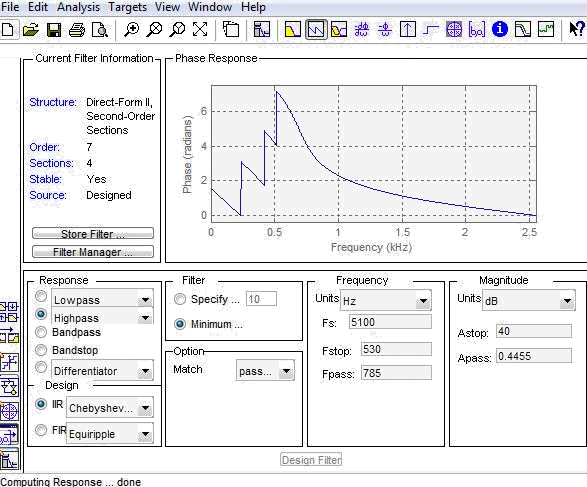Show Filter Information with the blue i icon
This screenshot has width=587, height=487.
500,29
